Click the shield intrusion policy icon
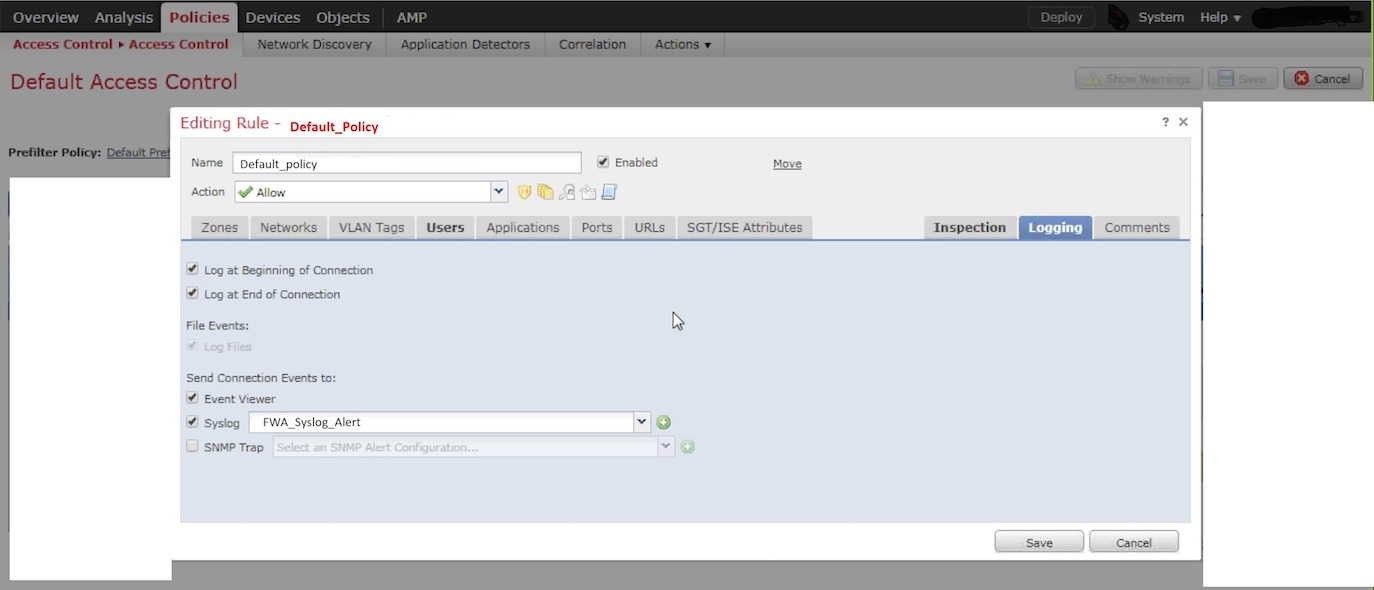The image size is (1374, 590). click(x=524, y=192)
